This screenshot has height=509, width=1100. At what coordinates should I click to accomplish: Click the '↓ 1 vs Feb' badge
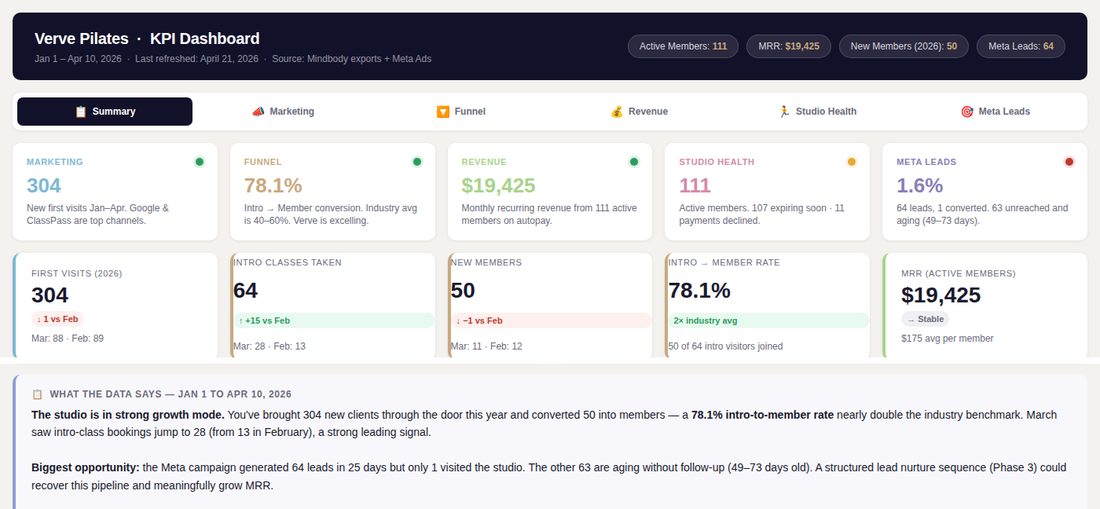[x=58, y=319]
